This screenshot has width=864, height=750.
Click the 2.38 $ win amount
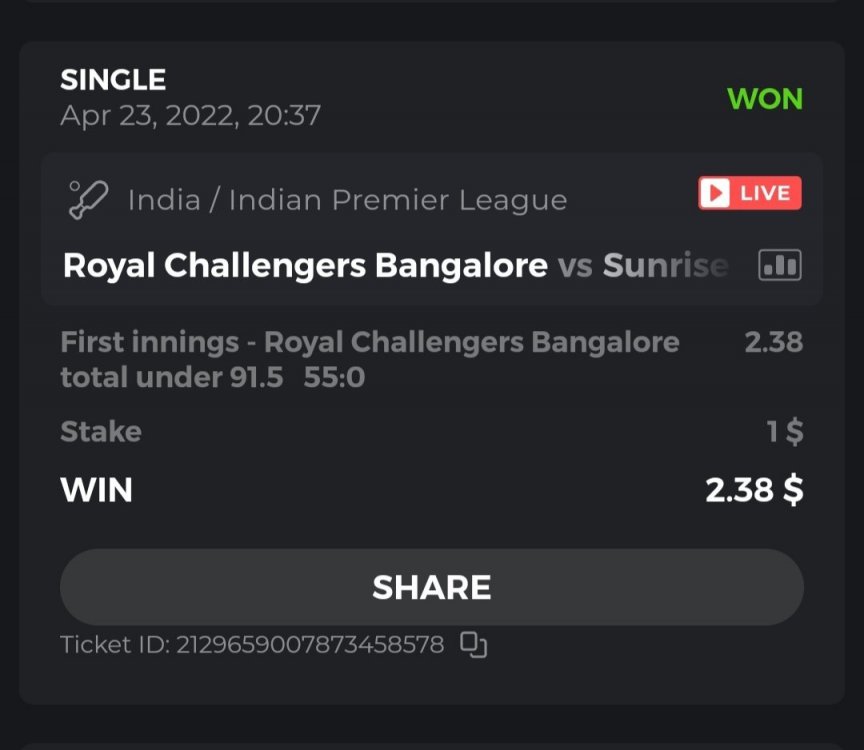(x=754, y=490)
